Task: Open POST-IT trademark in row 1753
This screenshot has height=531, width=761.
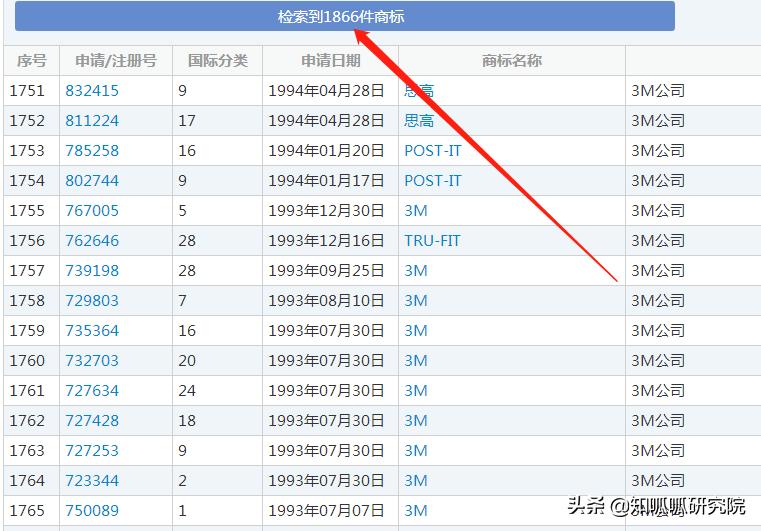Action: pos(432,151)
